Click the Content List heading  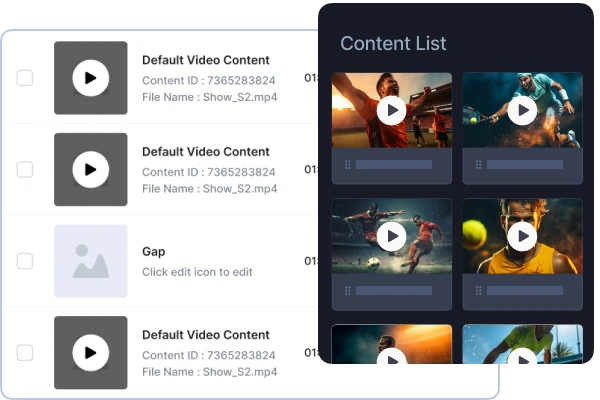tap(393, 43)
